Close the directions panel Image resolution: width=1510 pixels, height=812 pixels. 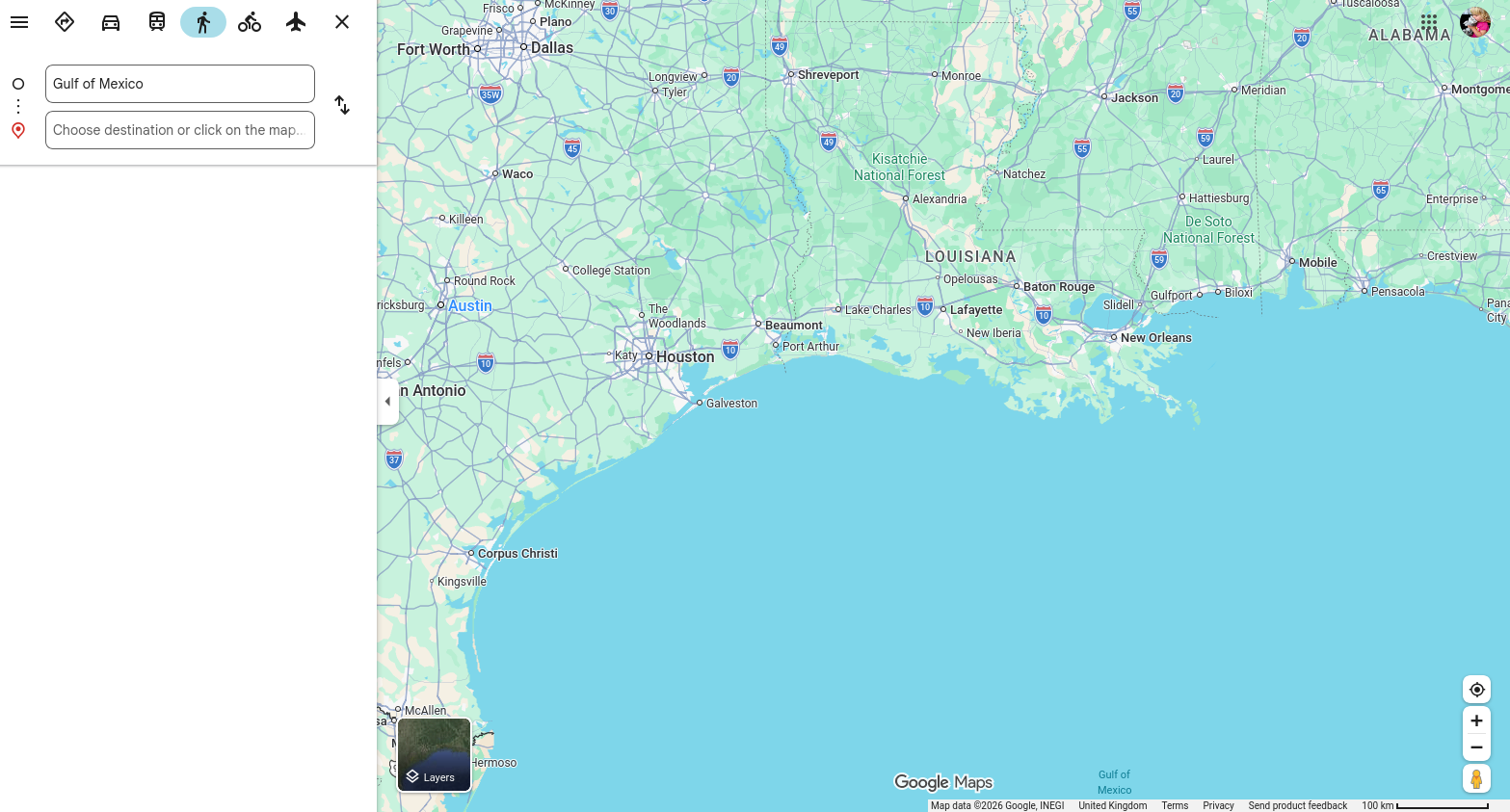click(342, 22)
